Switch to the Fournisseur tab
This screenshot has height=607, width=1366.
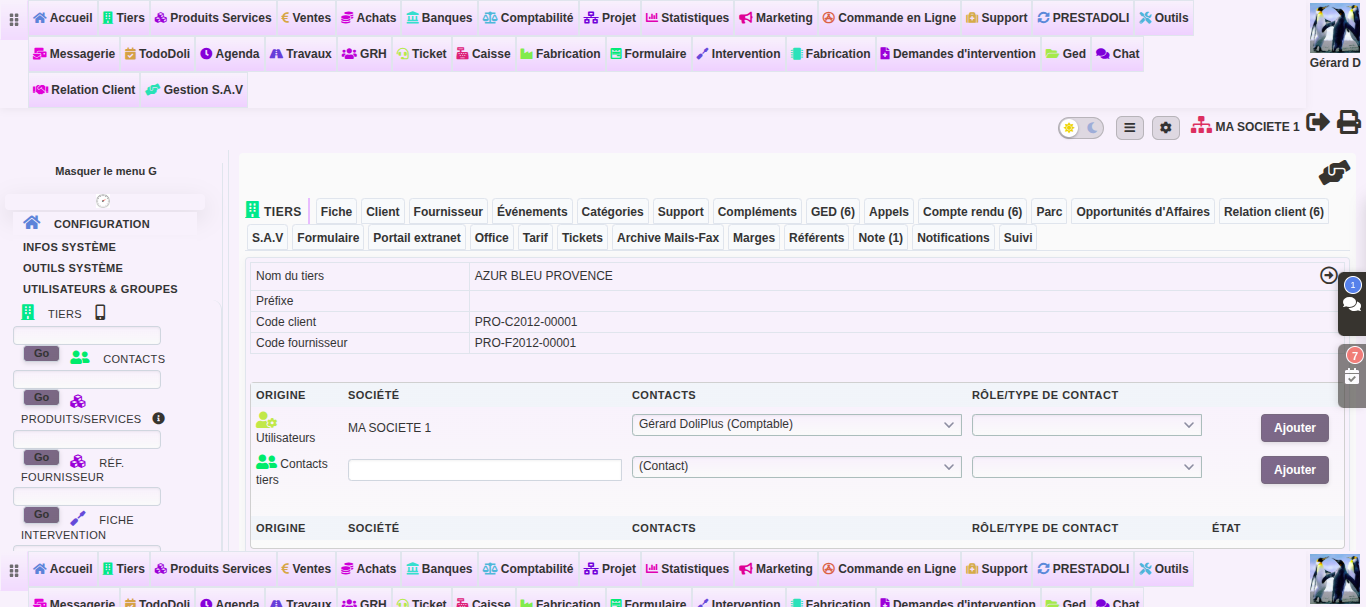pos(448,211)
